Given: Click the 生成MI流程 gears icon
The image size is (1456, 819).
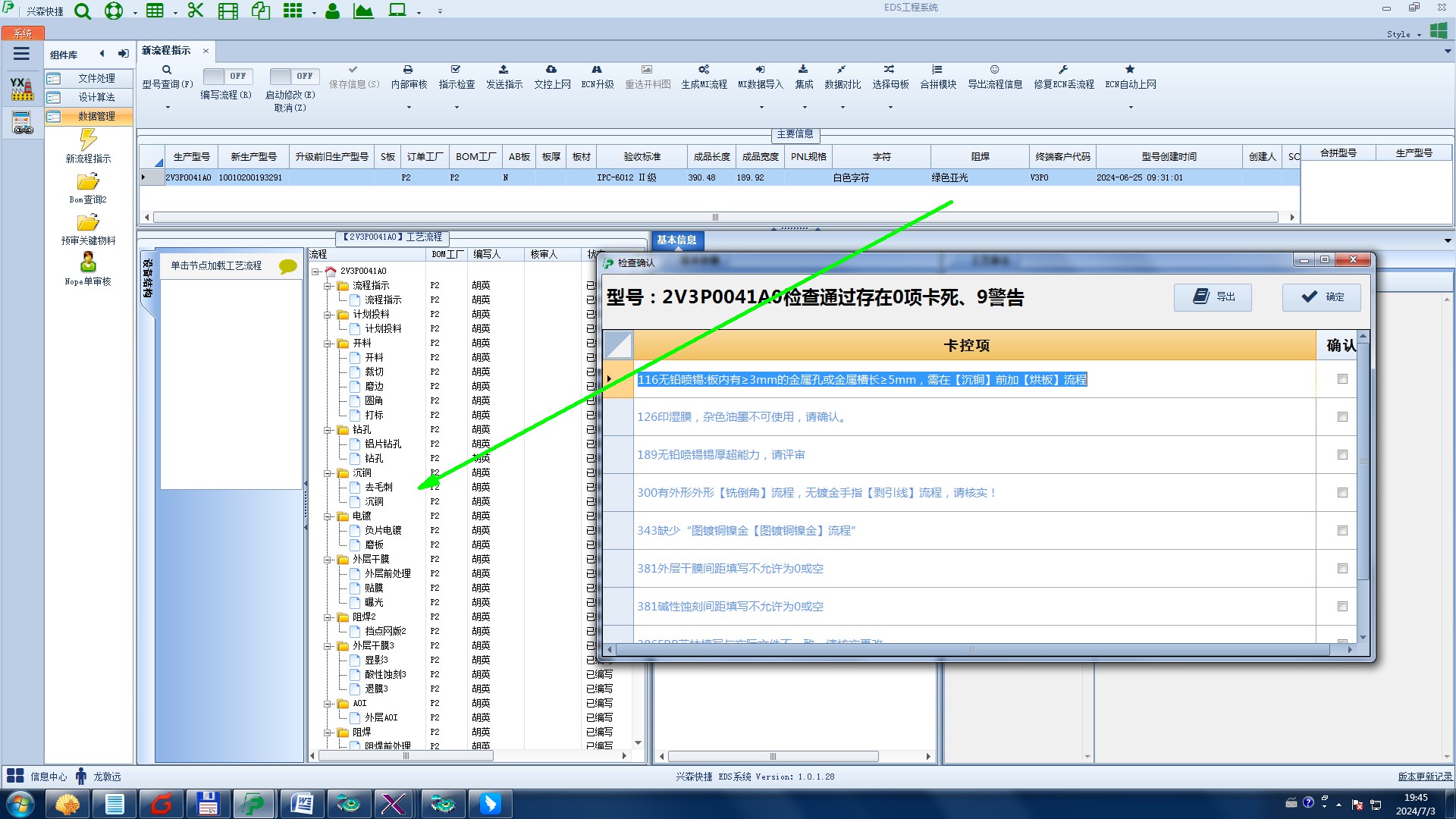Looking at the screenshot, I should (x=704, y=70).
